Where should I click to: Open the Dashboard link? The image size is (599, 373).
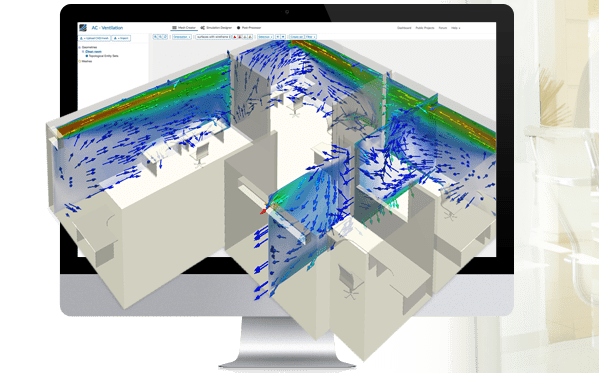pos(404,28)
